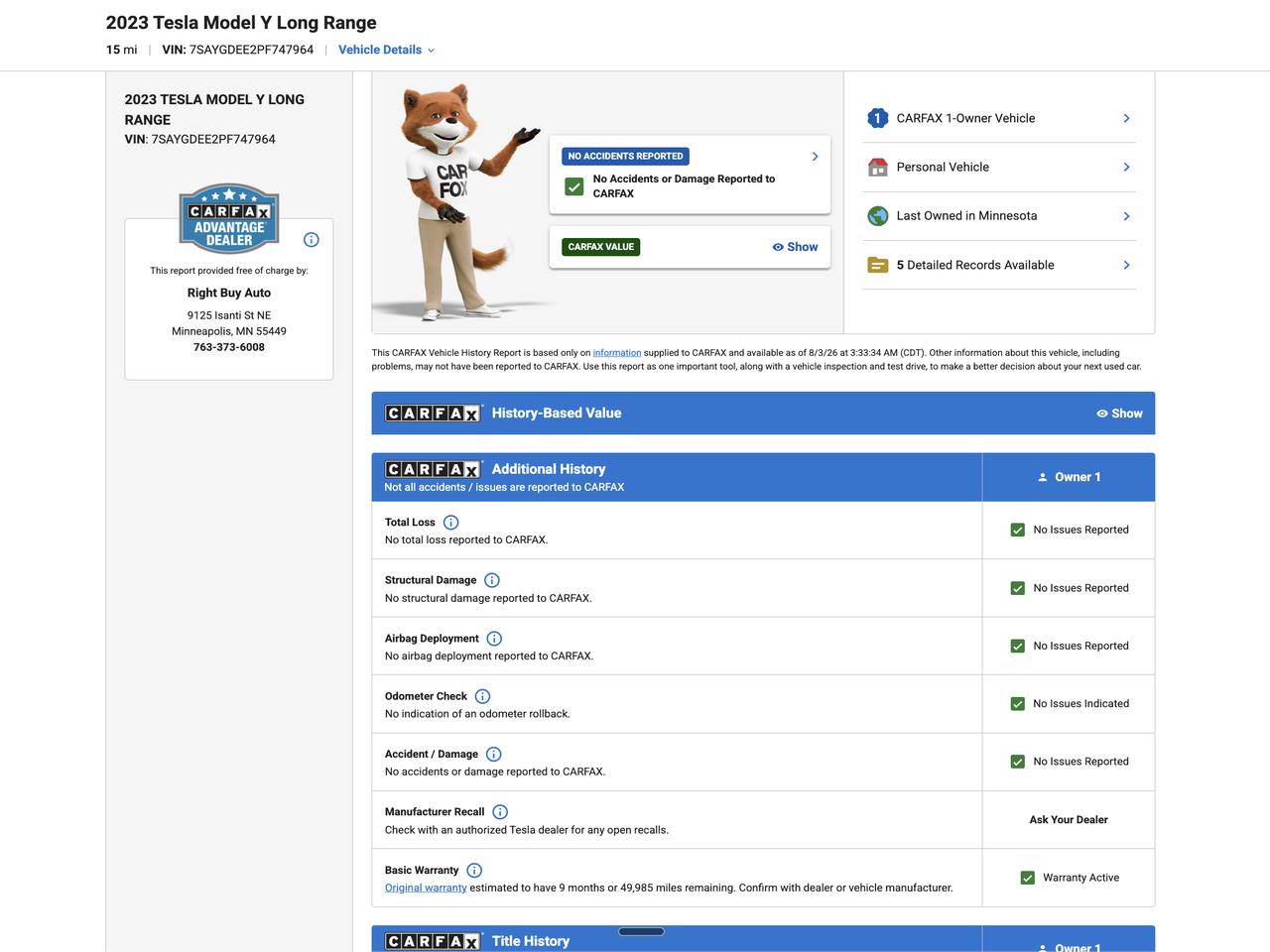Expand the No Accidents Reported card chevron
1270x952 pixels.
pos(815,157)
